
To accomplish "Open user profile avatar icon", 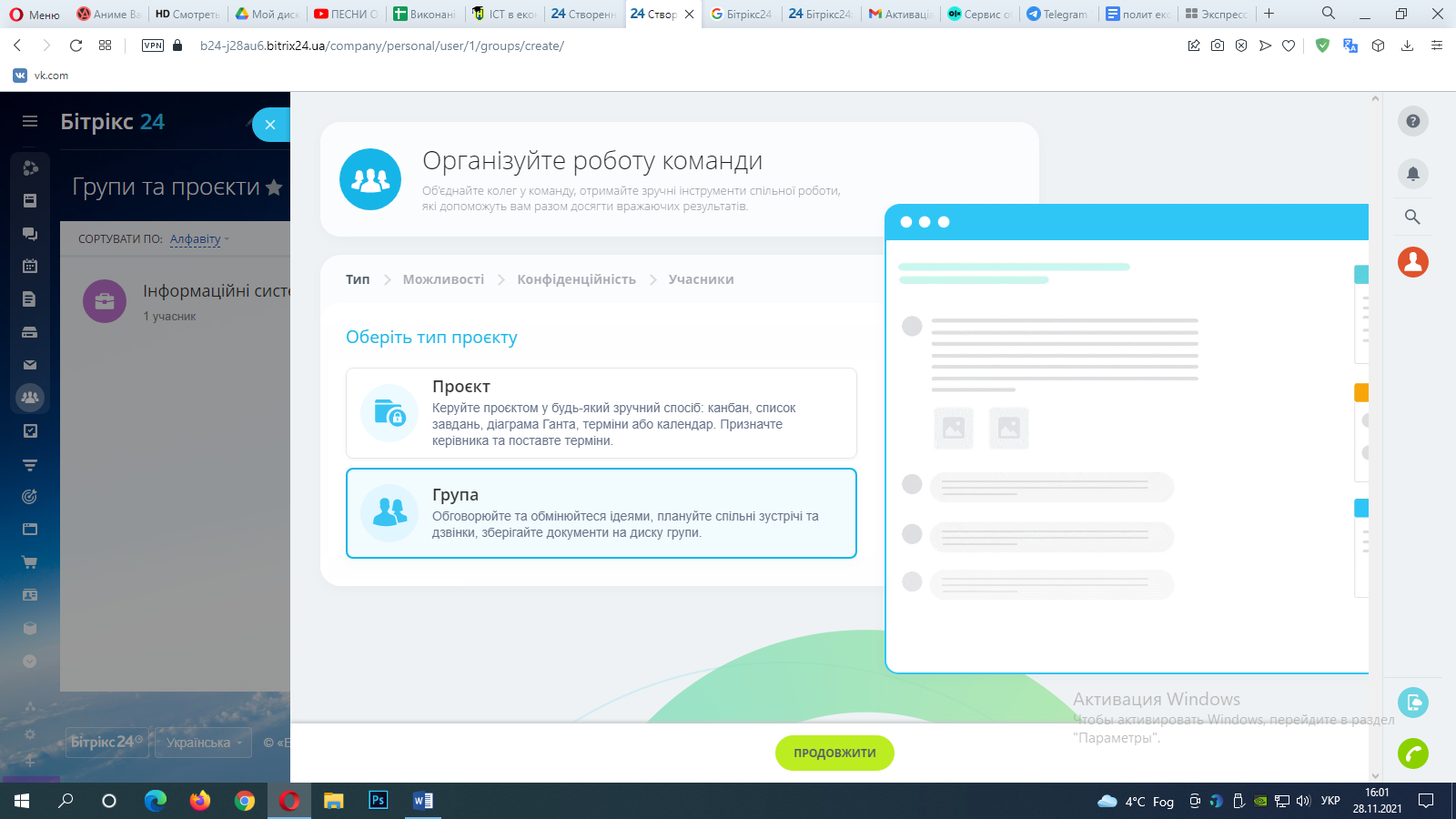I will pyautogui.click(x=1412, y=262).
